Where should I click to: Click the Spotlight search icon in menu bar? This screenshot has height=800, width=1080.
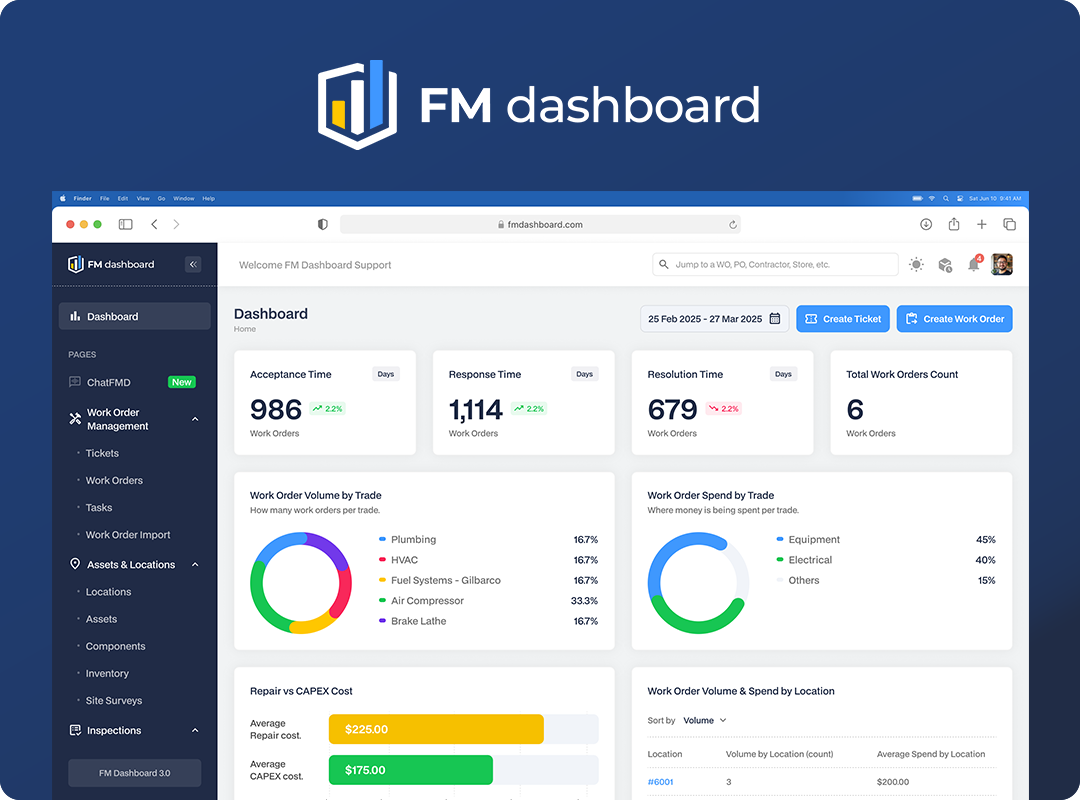(x=946, y=198)
